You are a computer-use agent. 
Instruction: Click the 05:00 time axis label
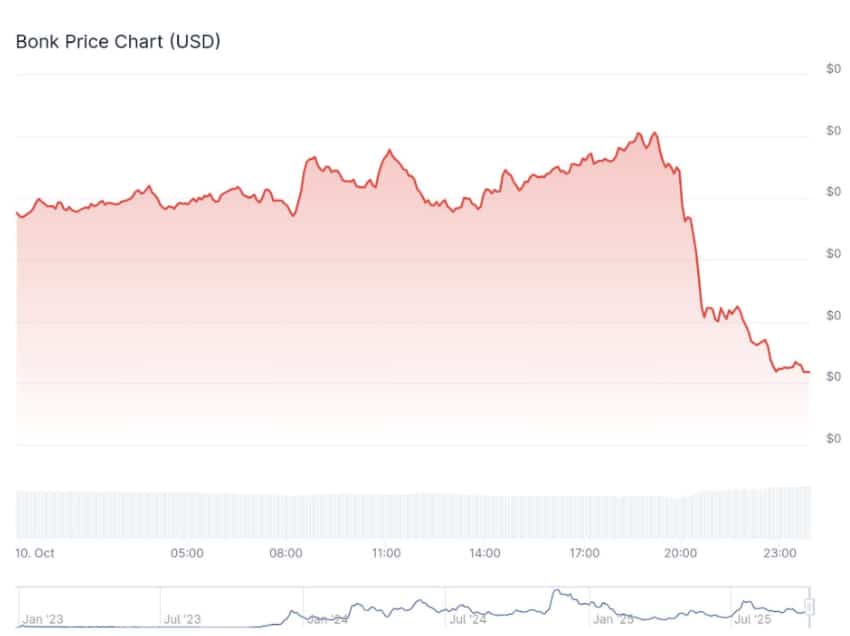(187, 552)
